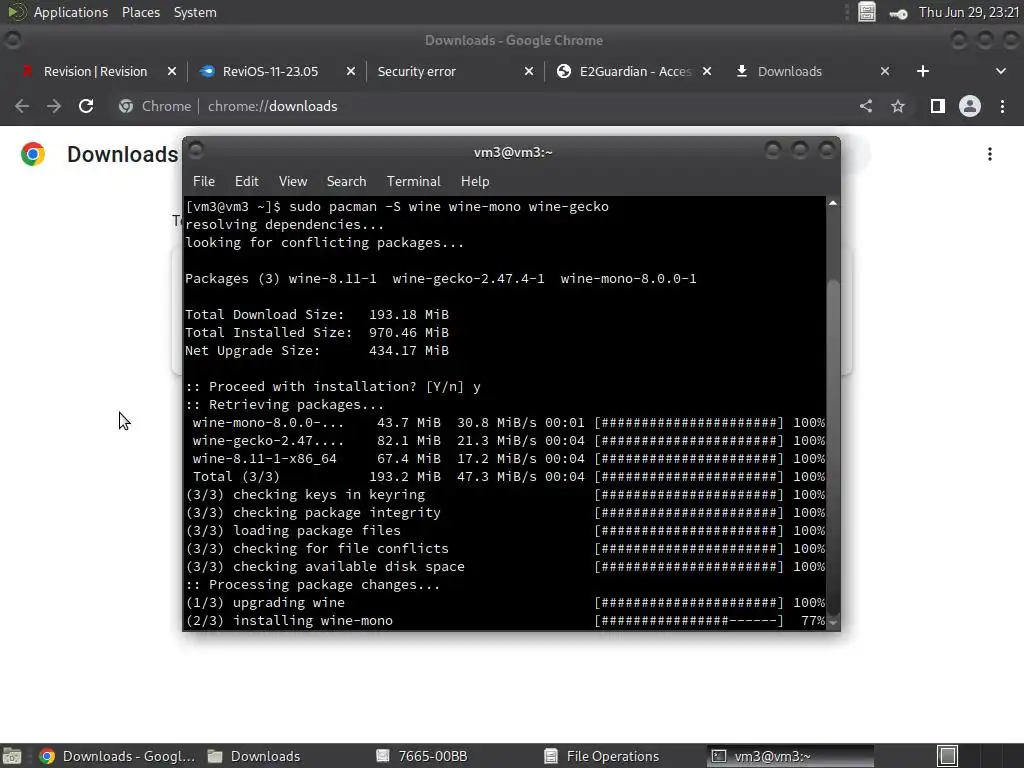
Task: Switch to Downloads - Google Chrome taskbar entry
Action: coord(118,756)
